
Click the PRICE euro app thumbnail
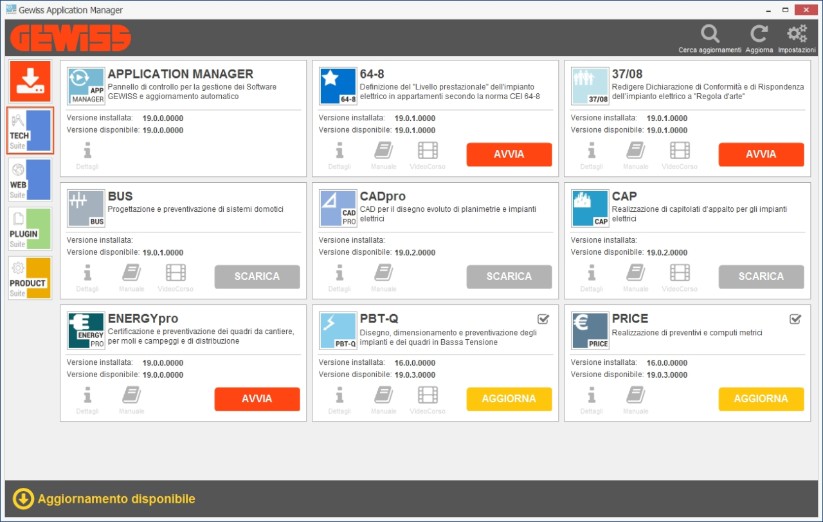590,331
